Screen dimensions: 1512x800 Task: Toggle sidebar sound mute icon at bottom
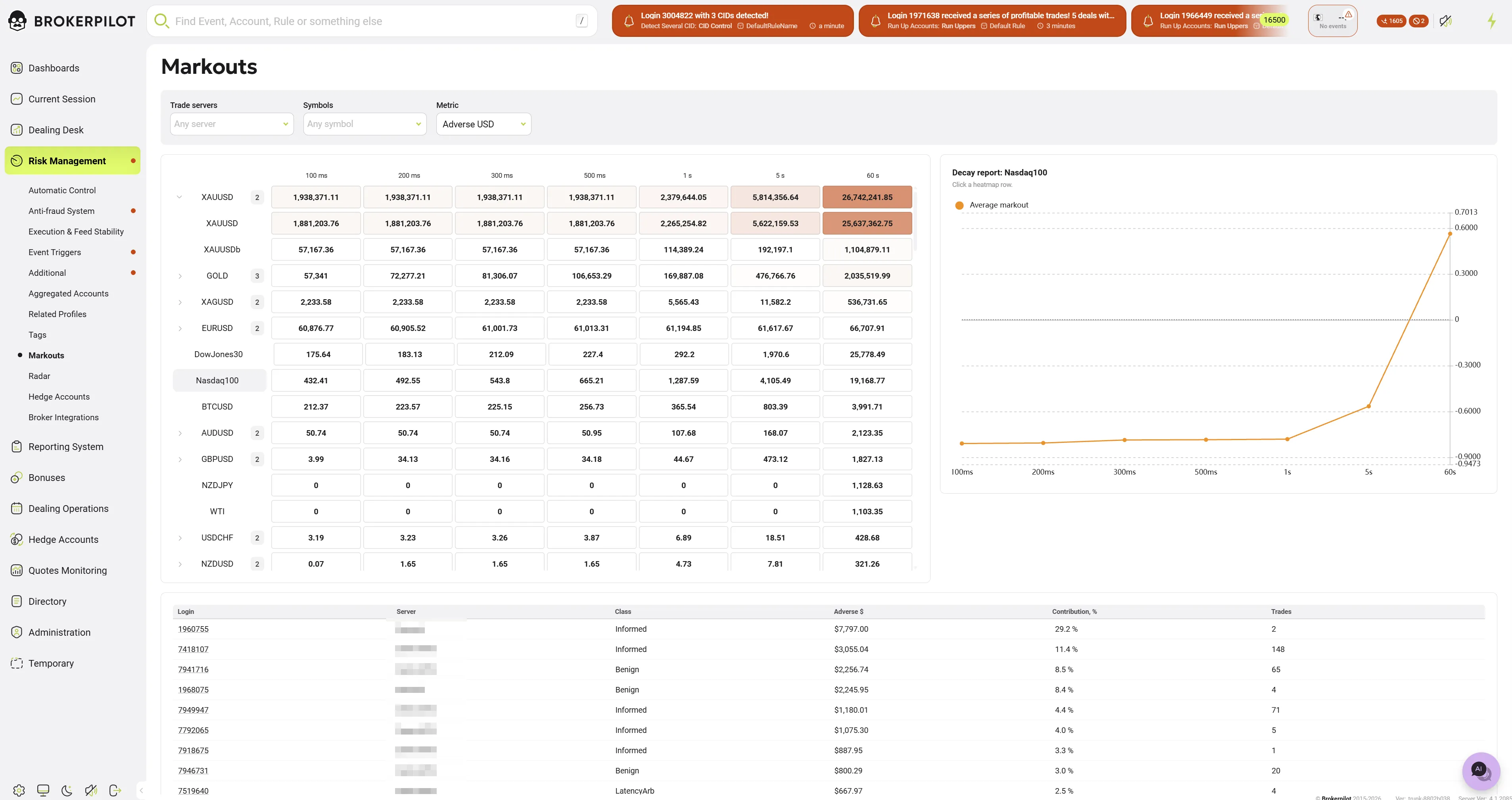(91, 790)
